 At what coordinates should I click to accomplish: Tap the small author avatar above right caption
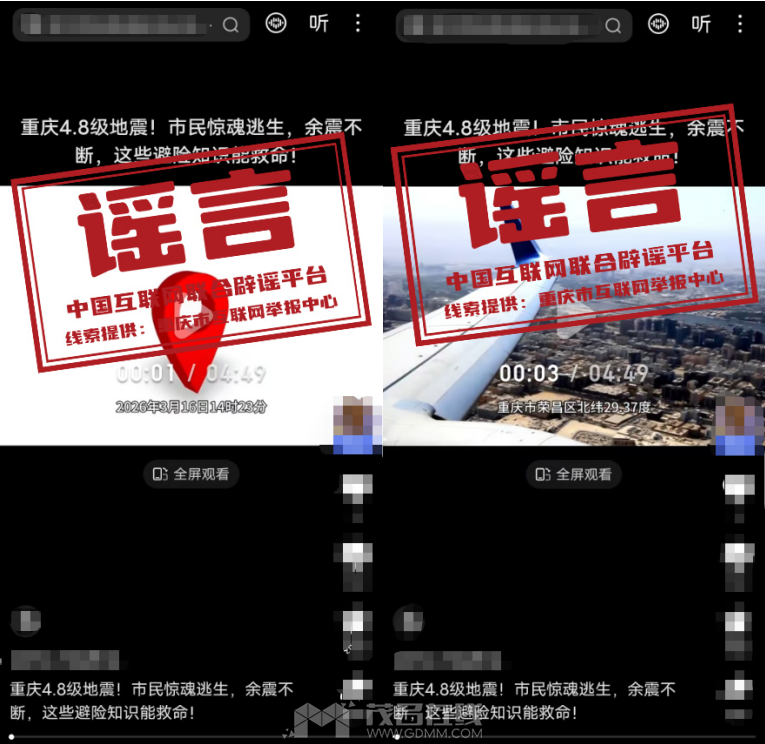(412, 621)
